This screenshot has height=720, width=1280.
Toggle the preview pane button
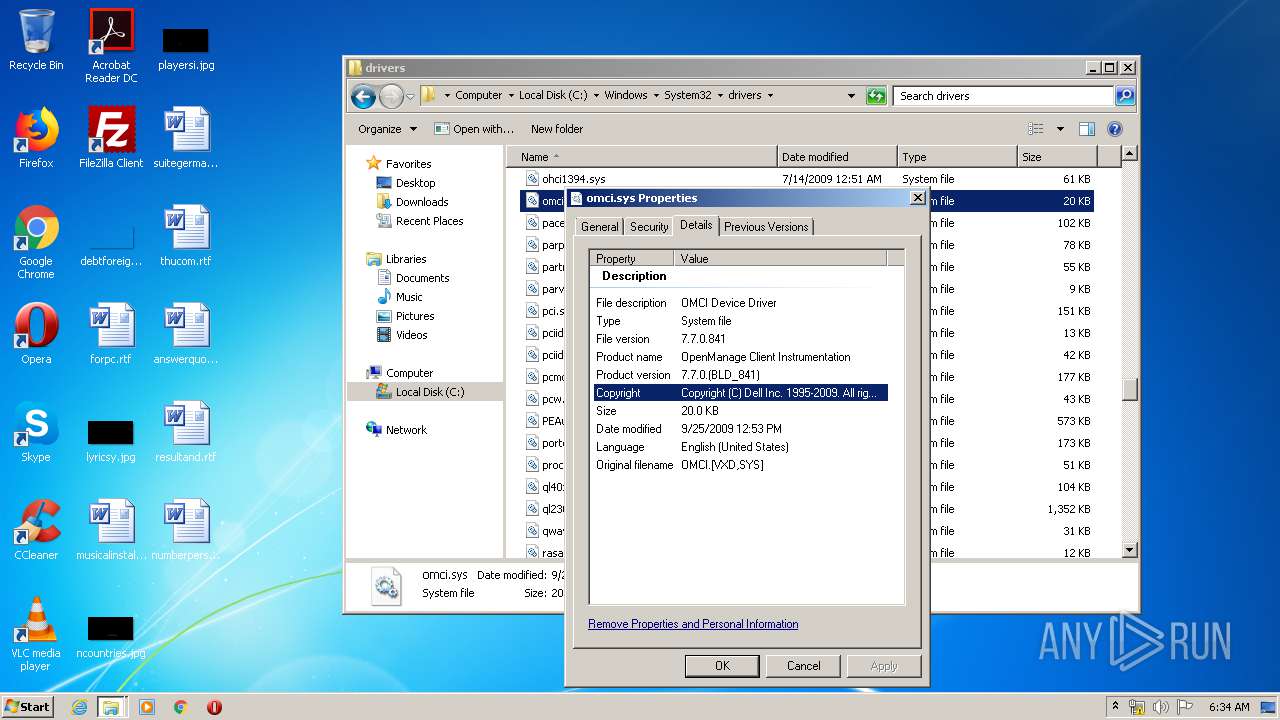pyautogui.click(x=1087, y=129)
